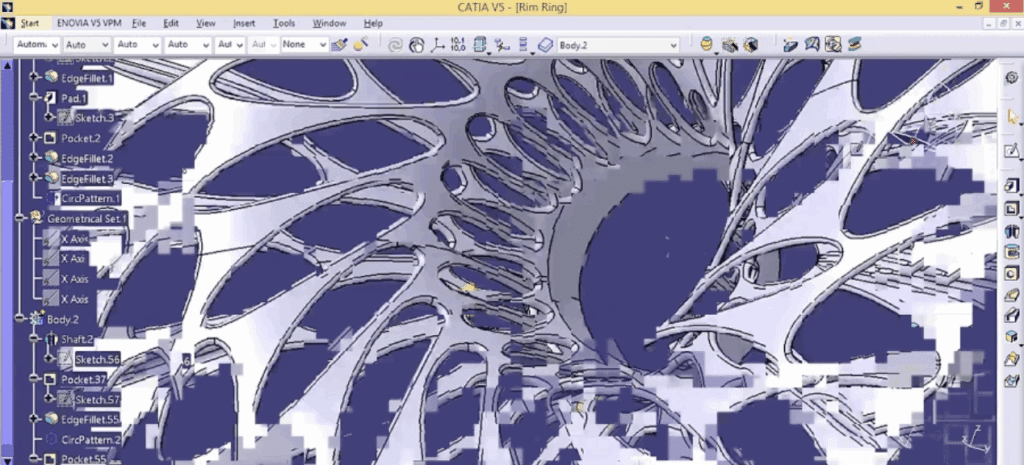Click the axis system icon in top toolbar
The width and height of the screenshot is (1024, 465).
[x=438, y=45]
